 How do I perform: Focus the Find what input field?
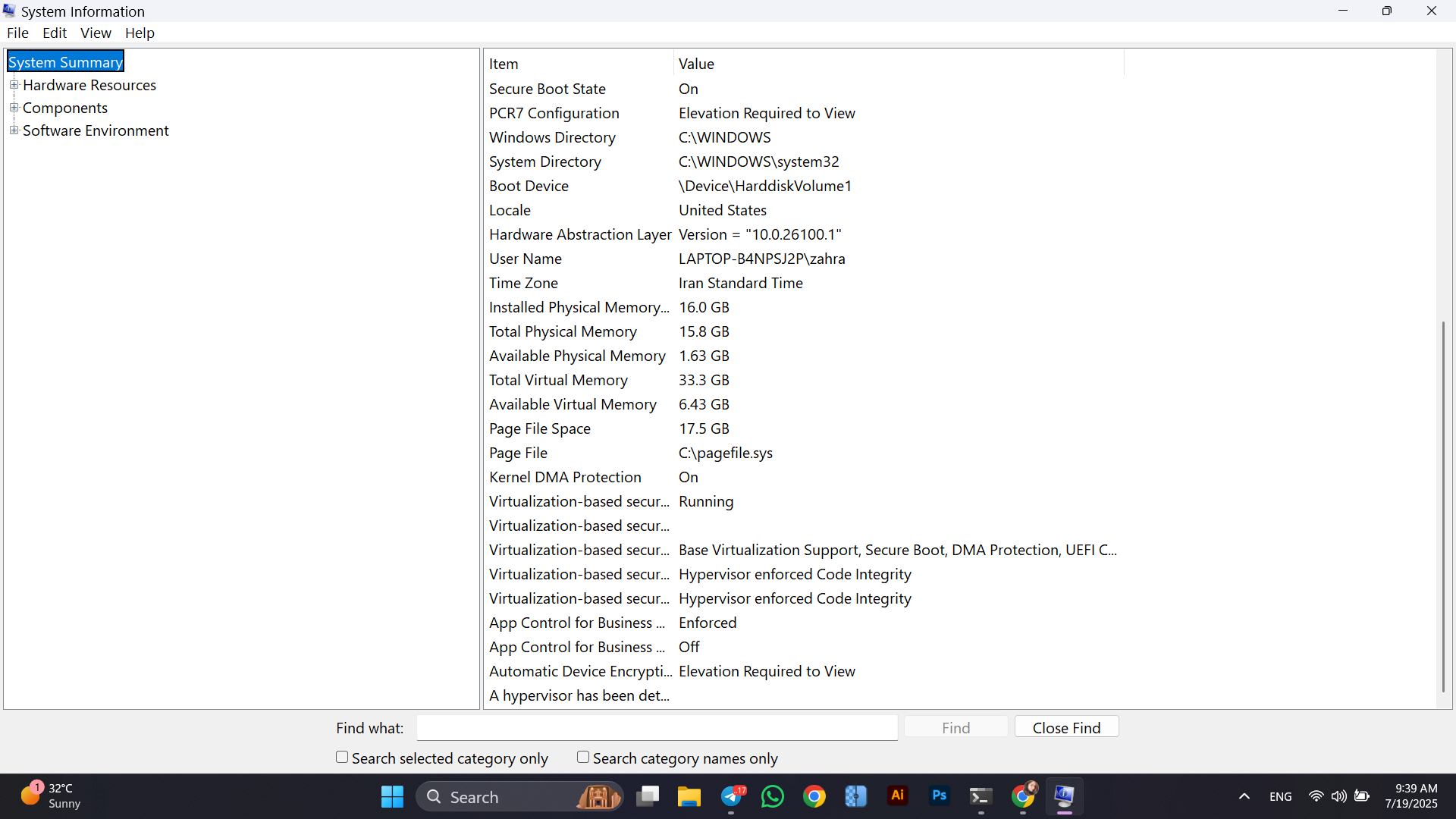[x=657, y=727]
